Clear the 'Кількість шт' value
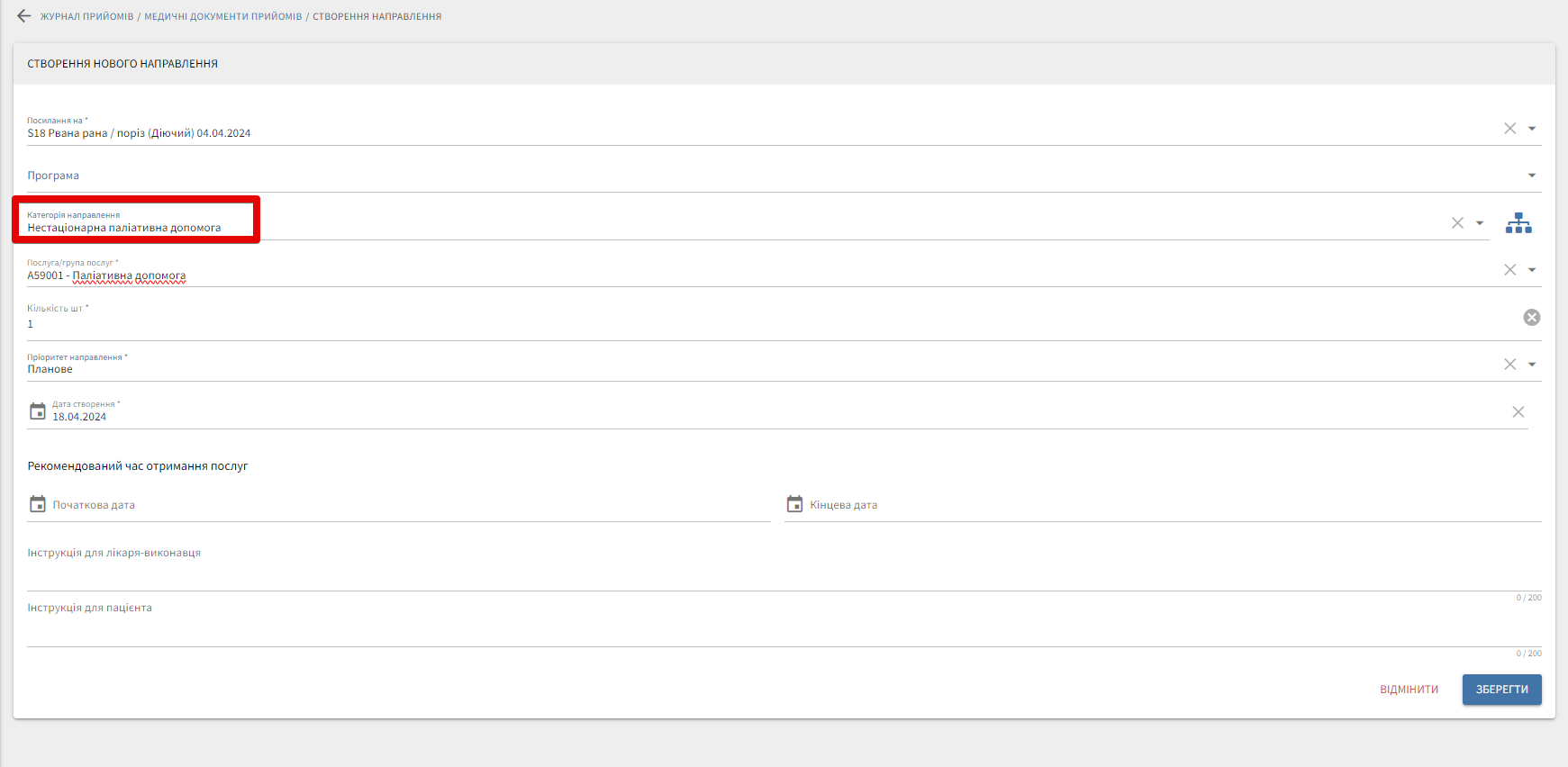This screenshot has height=767, width=1568. point(1531,317)
